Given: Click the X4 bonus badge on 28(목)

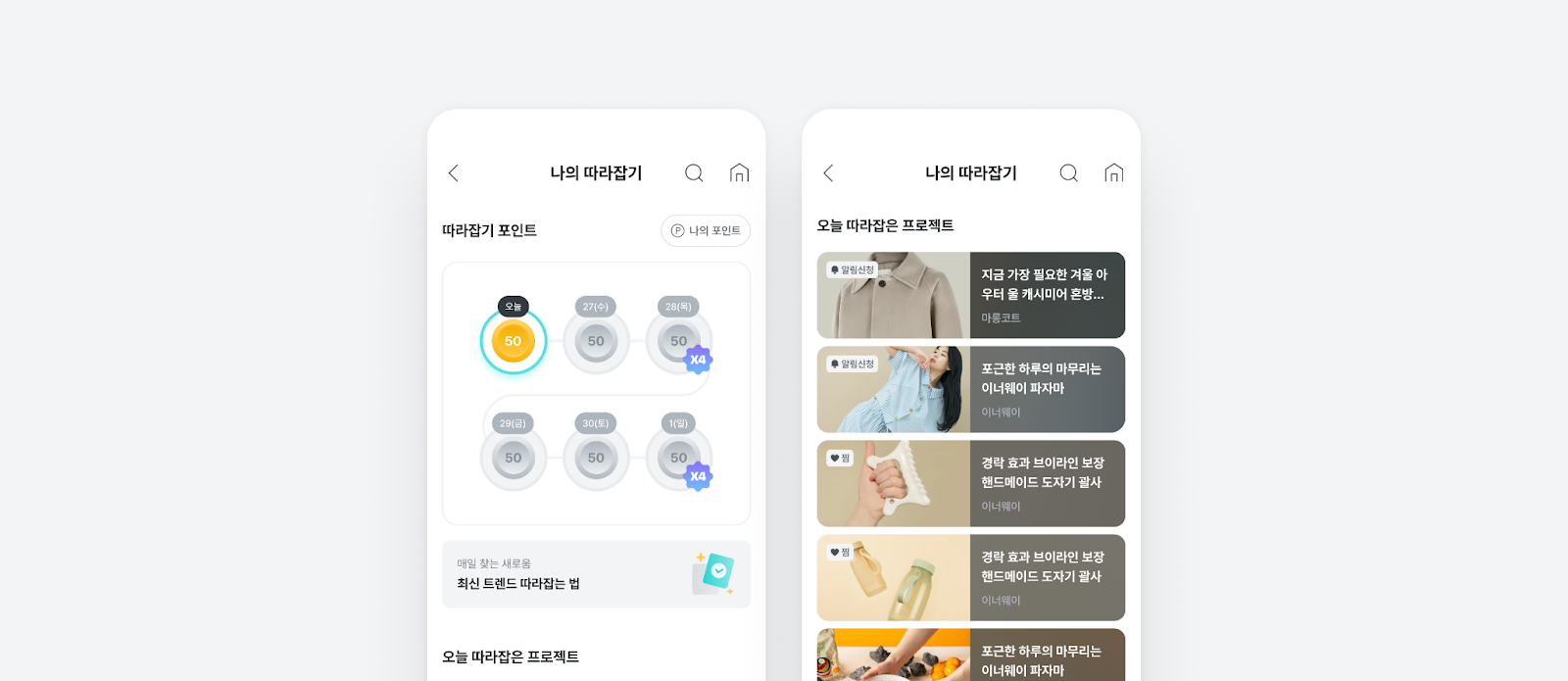Looking at the screenshot, I should [698, 360].
